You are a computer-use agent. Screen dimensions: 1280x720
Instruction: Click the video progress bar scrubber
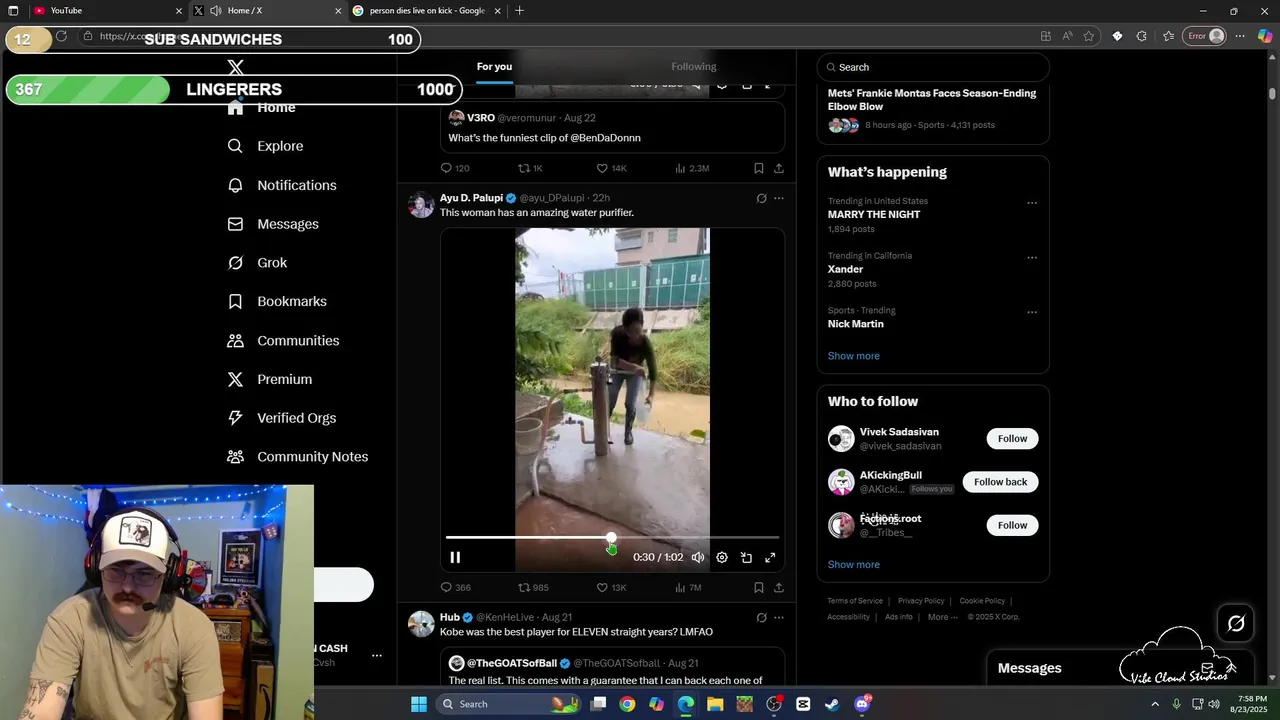coord(611,538)
